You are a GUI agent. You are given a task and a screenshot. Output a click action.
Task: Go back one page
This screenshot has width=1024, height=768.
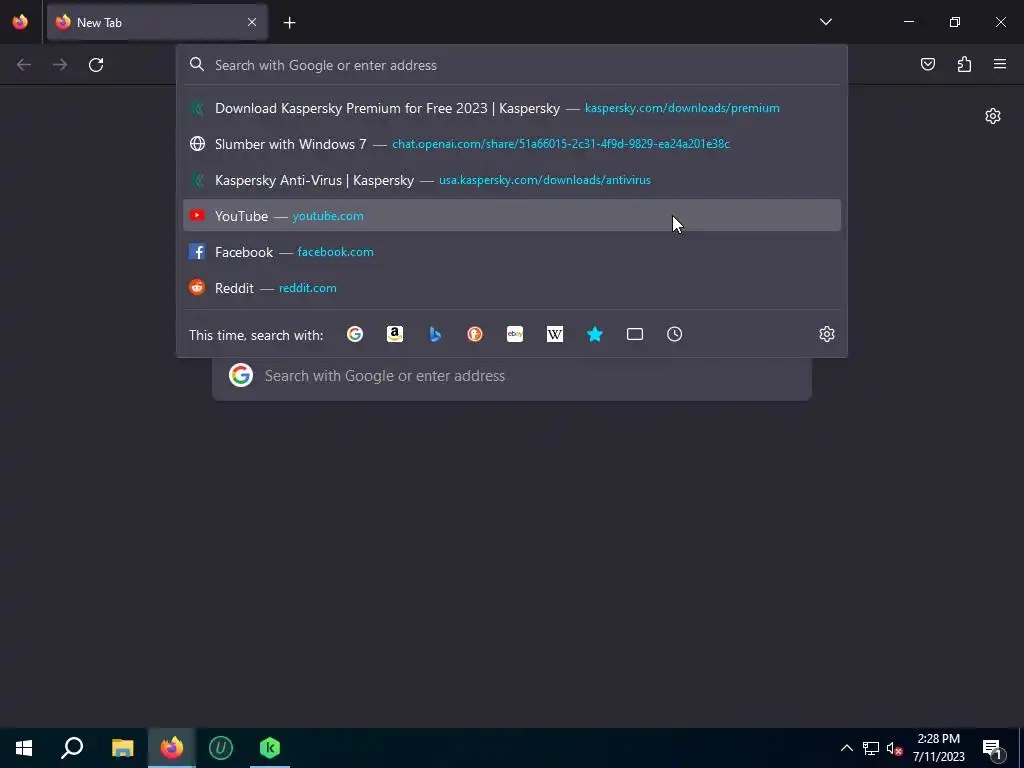coord(24,65)
